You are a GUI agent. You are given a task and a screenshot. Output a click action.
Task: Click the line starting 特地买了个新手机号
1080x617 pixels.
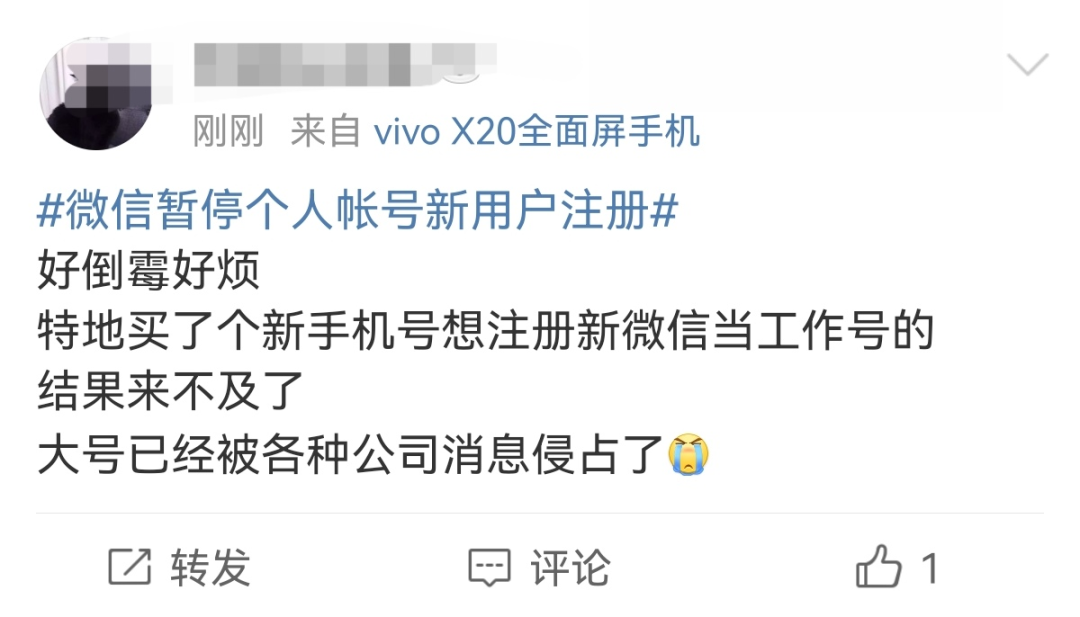click(485, 331)
